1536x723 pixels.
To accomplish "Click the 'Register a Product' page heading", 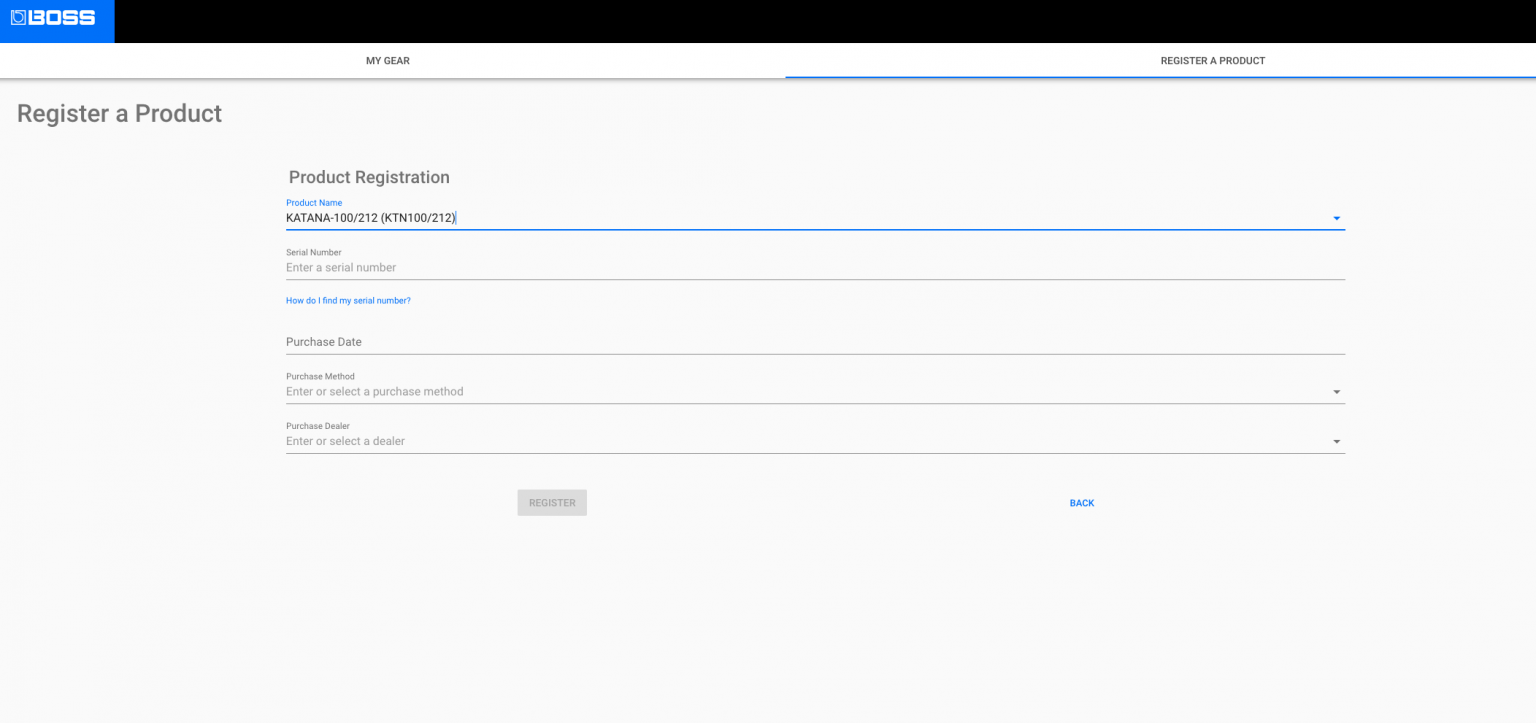I will [119, 114].
